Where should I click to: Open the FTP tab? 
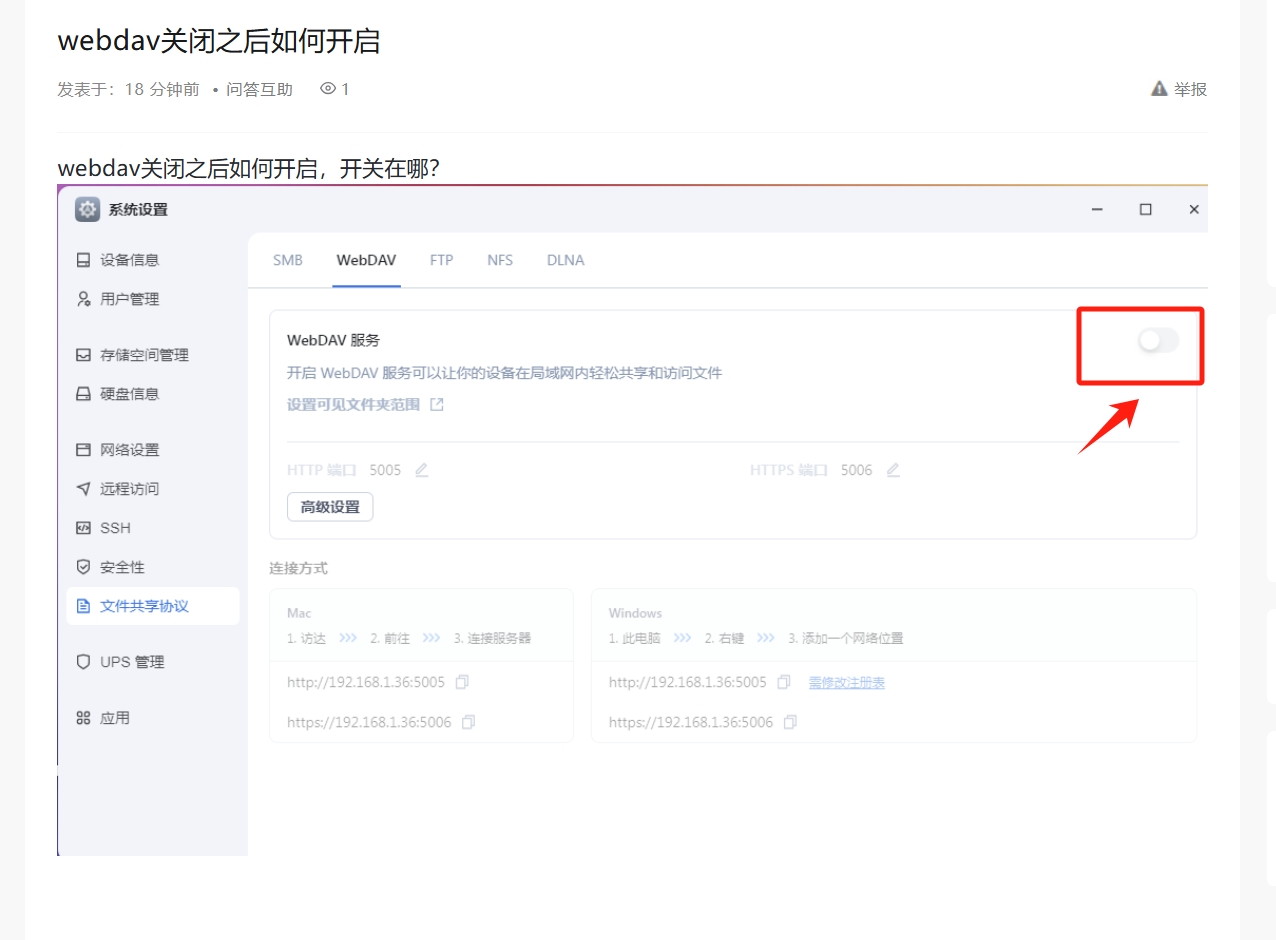click(442, 260)
